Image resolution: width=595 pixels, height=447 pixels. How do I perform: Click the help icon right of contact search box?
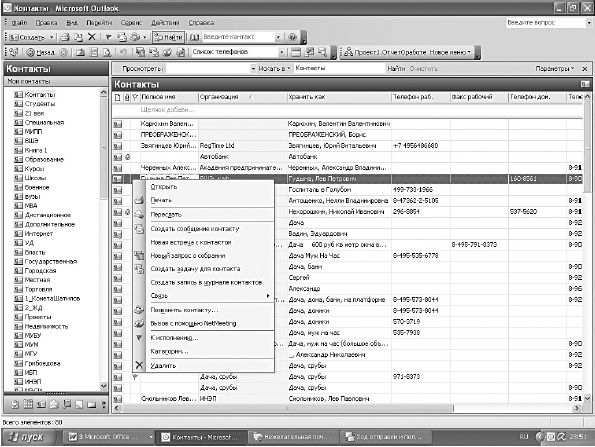(x=292, y=37)
